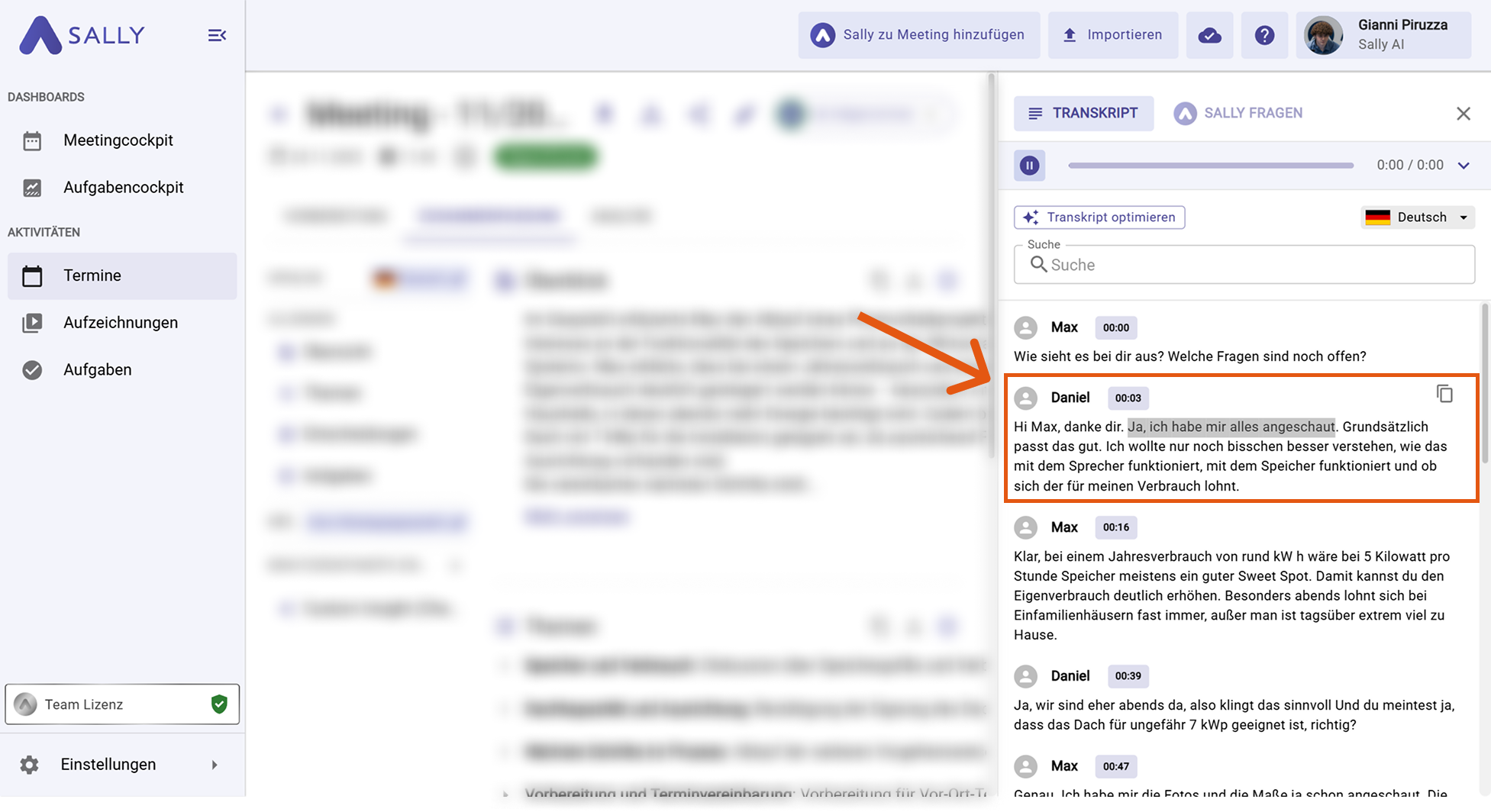Expand the audio player chevron
Viewport: 1491px width, 812px height.
pos(1464,166)
